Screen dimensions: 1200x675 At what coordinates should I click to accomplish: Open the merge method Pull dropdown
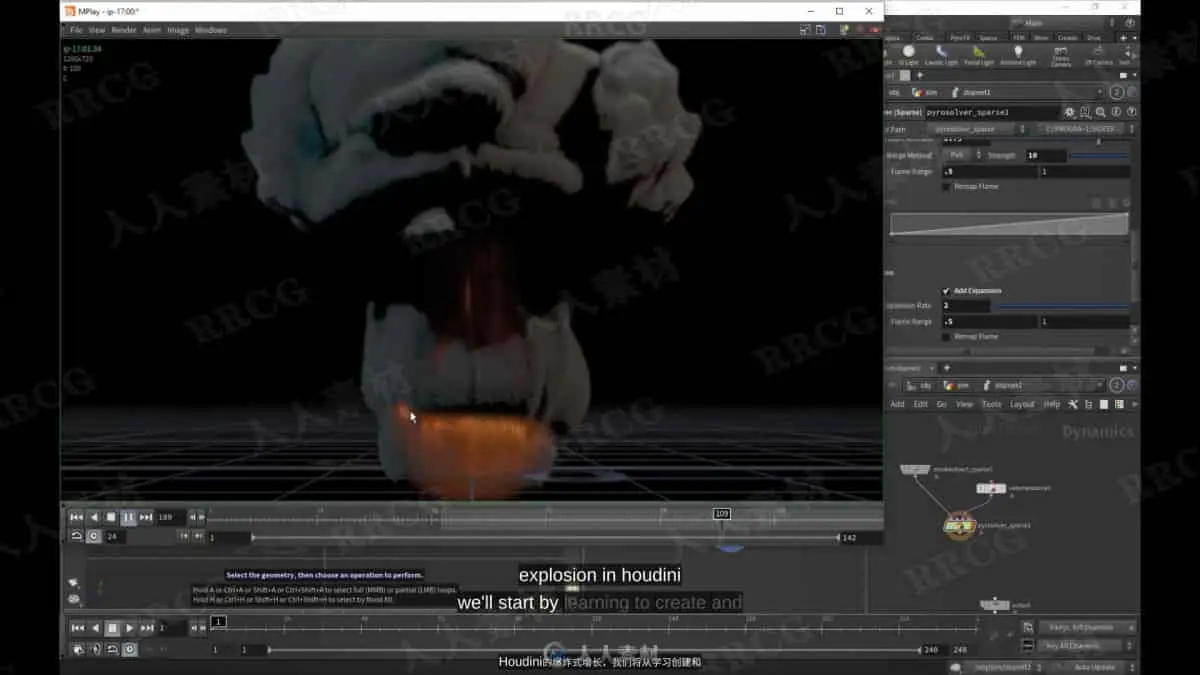click(962, 156)
